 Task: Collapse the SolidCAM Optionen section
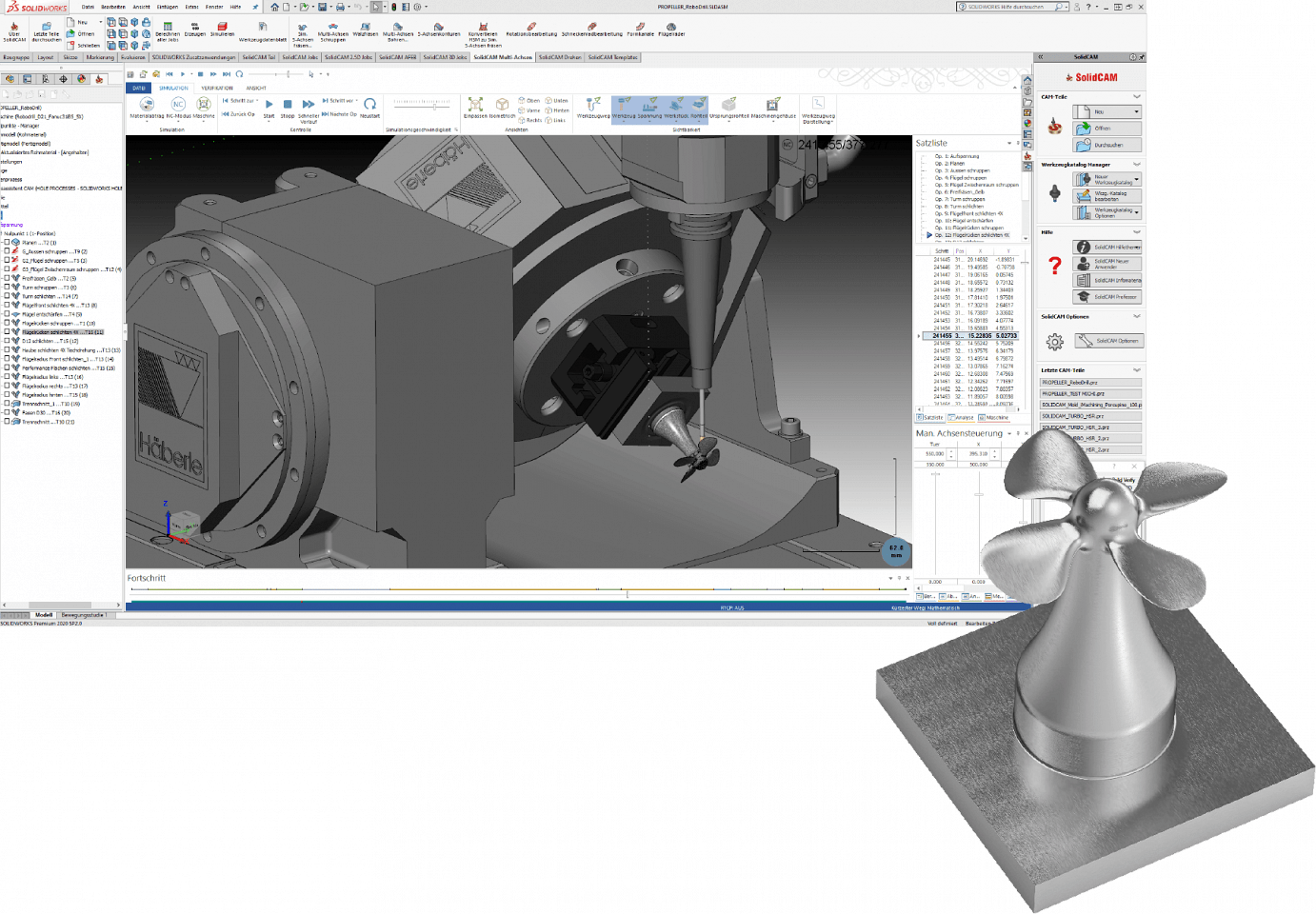pyautogui.click(x=1137, y=317)
